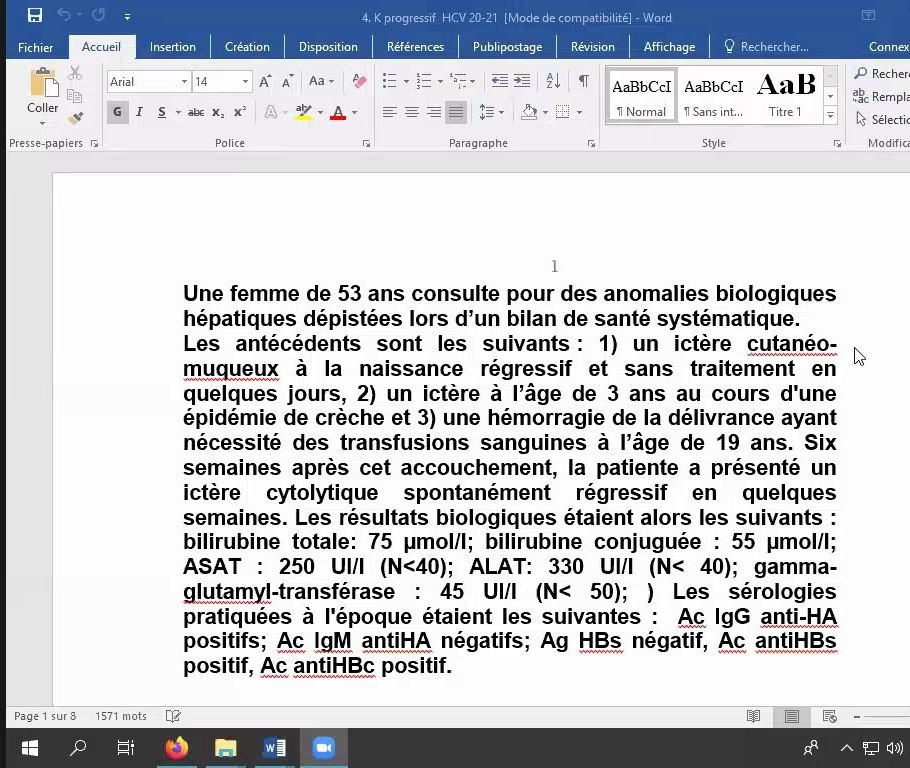Align text right
The image size is (910, 768).
(x=434, y=112)
